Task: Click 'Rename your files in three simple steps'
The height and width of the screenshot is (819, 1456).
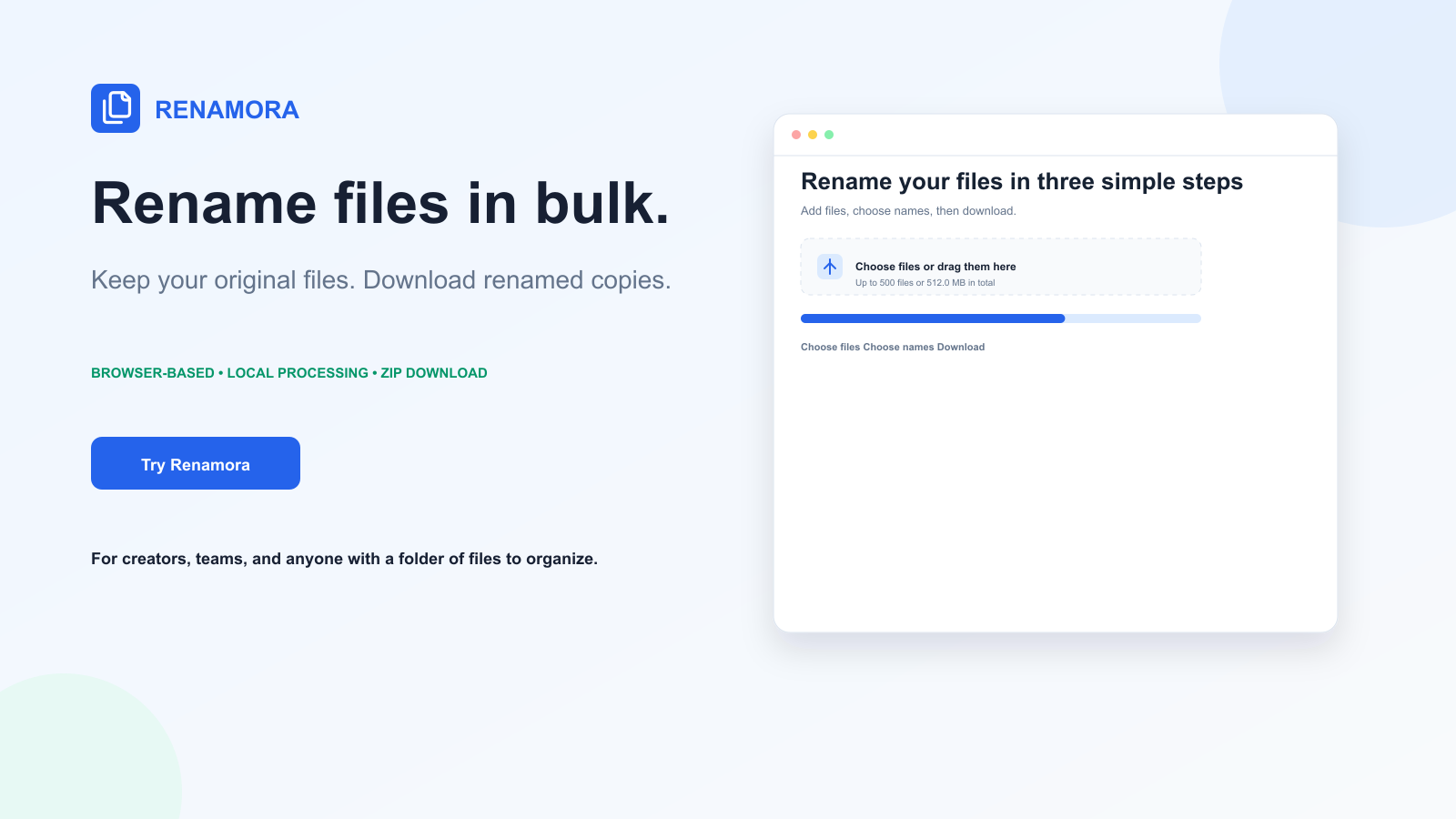Action: coord(1022,181)
